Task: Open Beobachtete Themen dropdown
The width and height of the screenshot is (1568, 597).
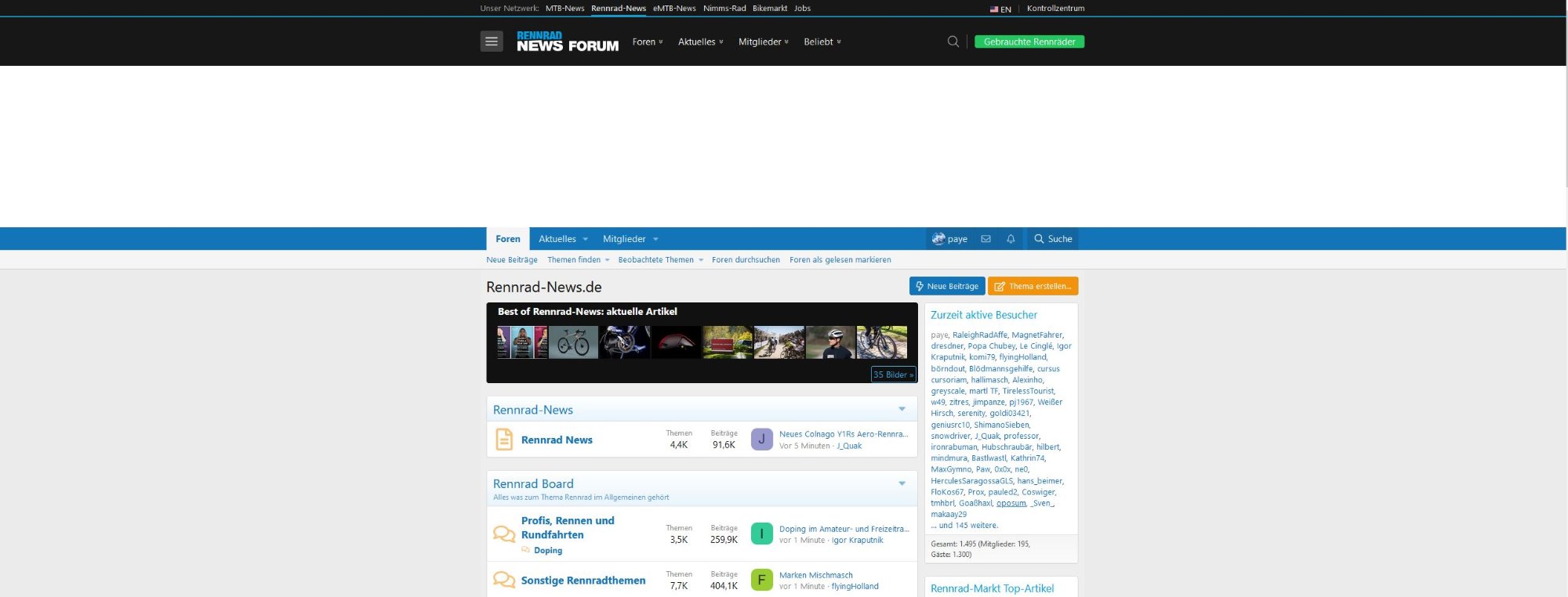Action: [x=660, y=260]
